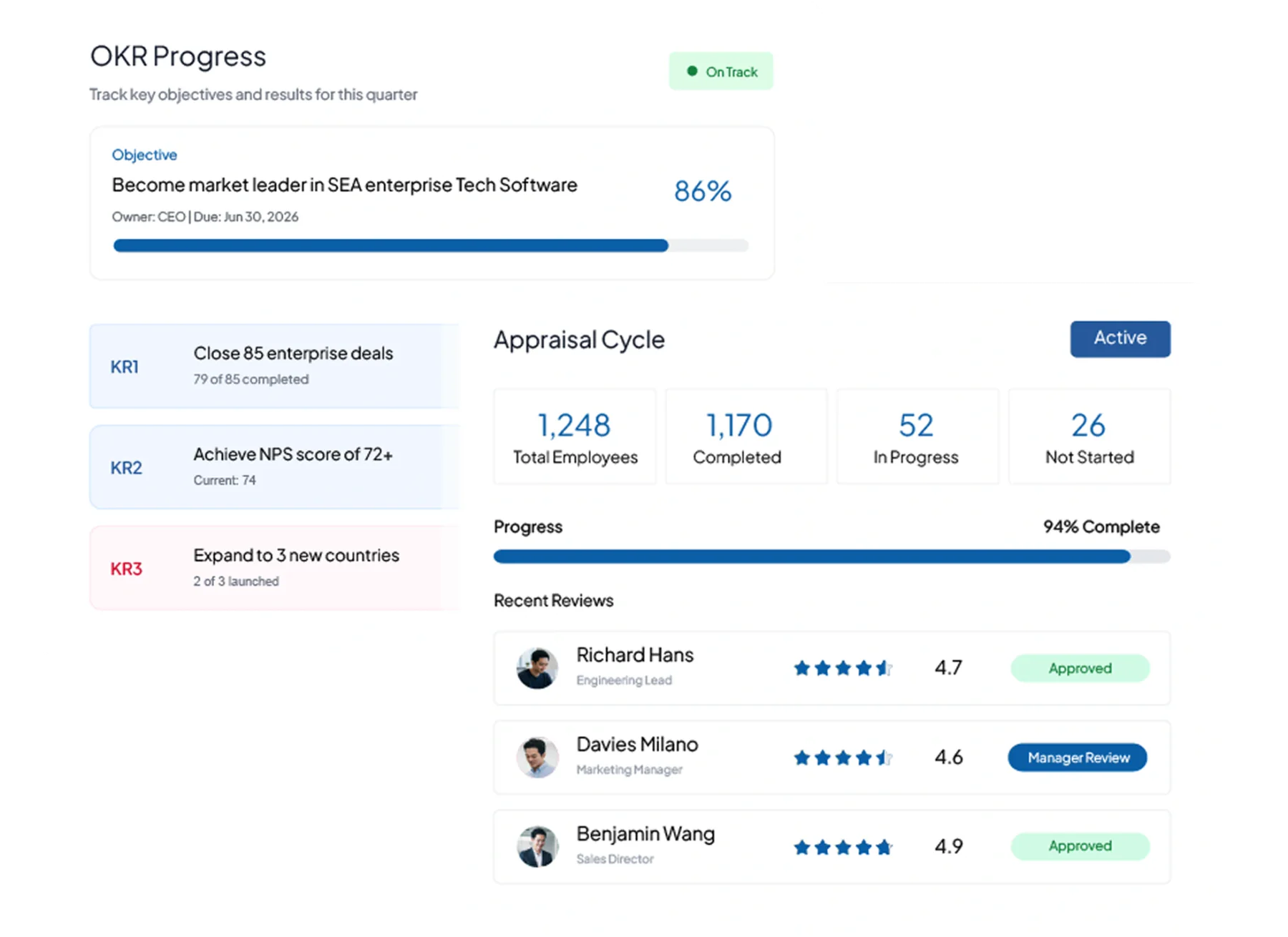Image resolution: width=1288 pixels, height=937 pixels.
Task: Click the 'Engineering Lead' role text
Action: (624, 680)
